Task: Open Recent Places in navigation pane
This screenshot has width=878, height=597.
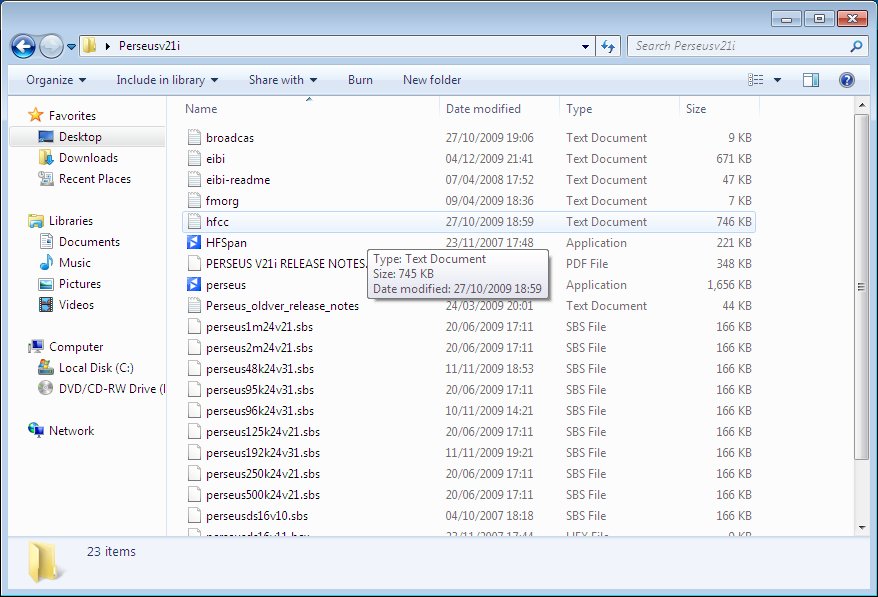Action: (95, 179)
